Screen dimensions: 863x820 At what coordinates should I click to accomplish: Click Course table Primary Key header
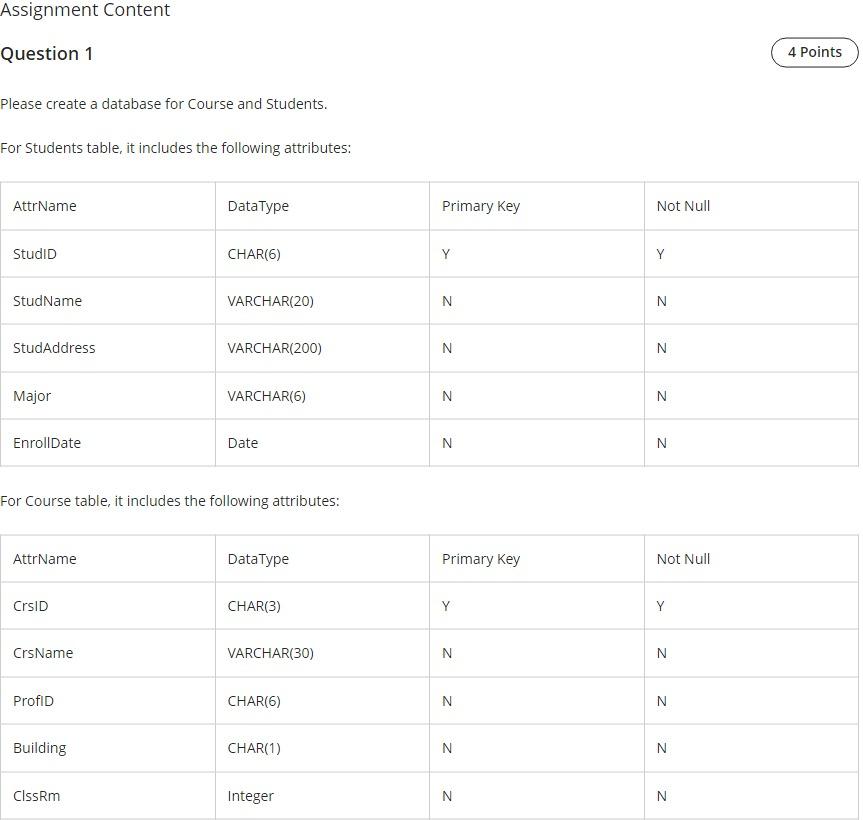537,559
